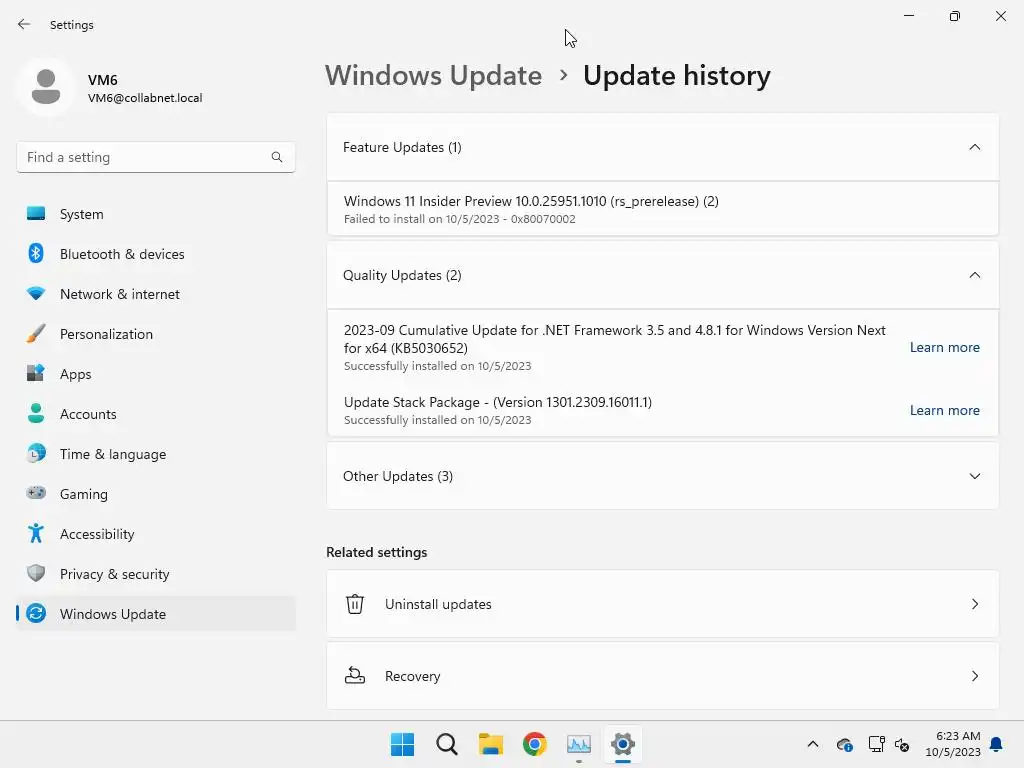Image resolution: width=1024 pixels, height=768 pixels.
Task: Click the OneDrive cloud icon in tray
Action: click(844, 744)
